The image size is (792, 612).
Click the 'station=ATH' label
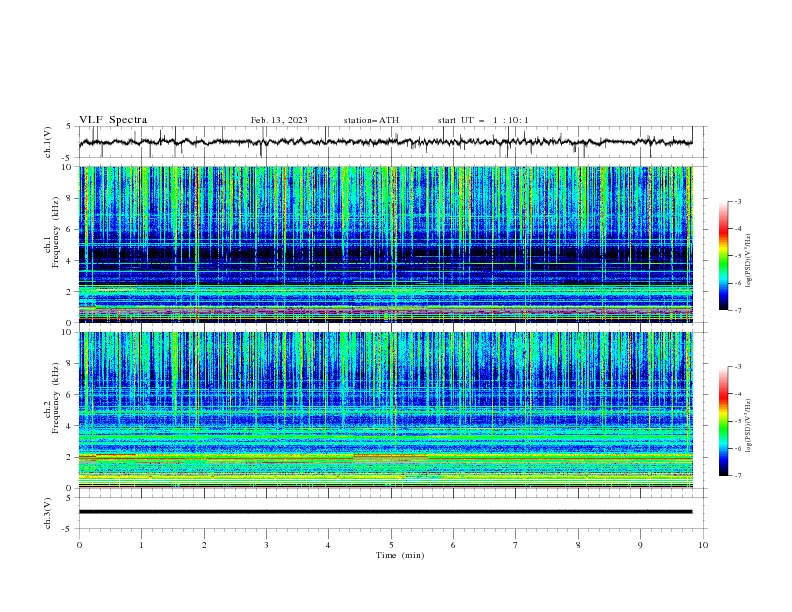(371, 120)
